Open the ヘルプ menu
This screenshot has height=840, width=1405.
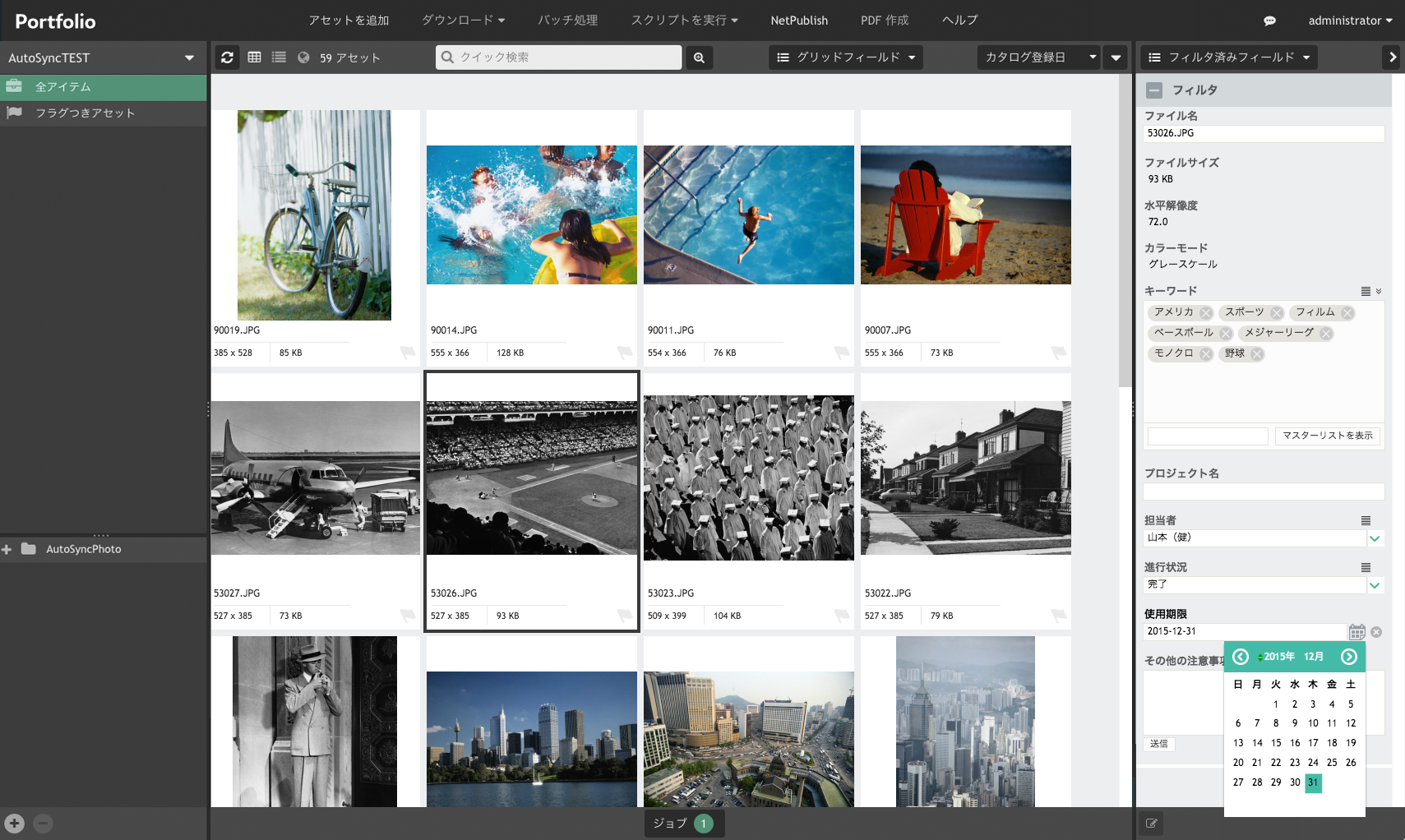pyautogui.click(x=960, y=21)
